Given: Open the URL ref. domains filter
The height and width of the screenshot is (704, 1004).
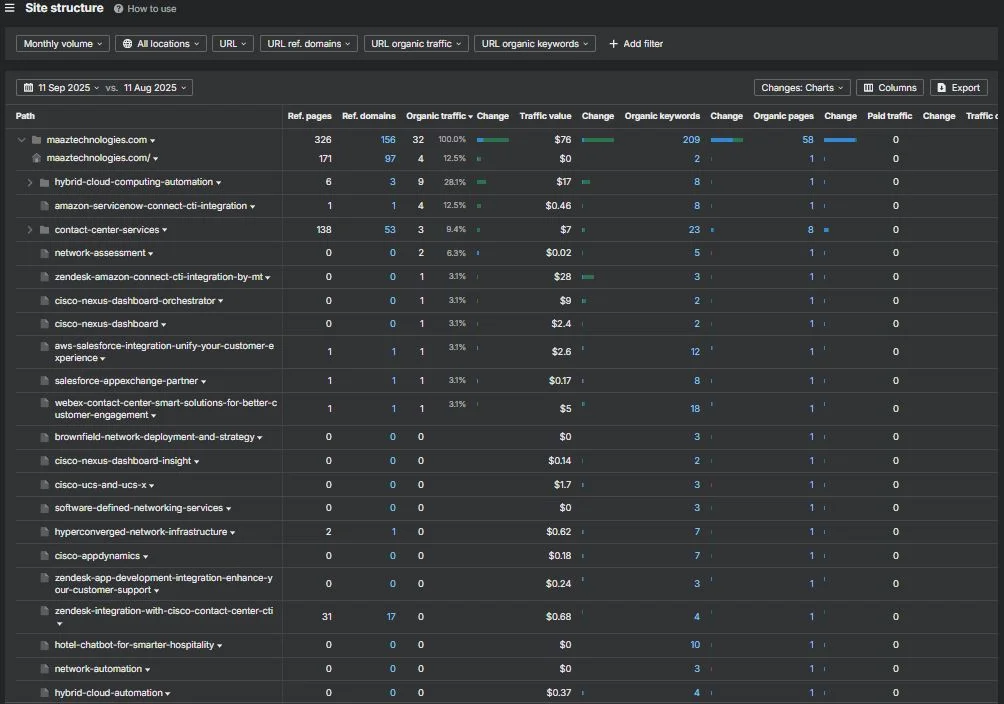Looking at the screenshot, I should click(309, 44).
